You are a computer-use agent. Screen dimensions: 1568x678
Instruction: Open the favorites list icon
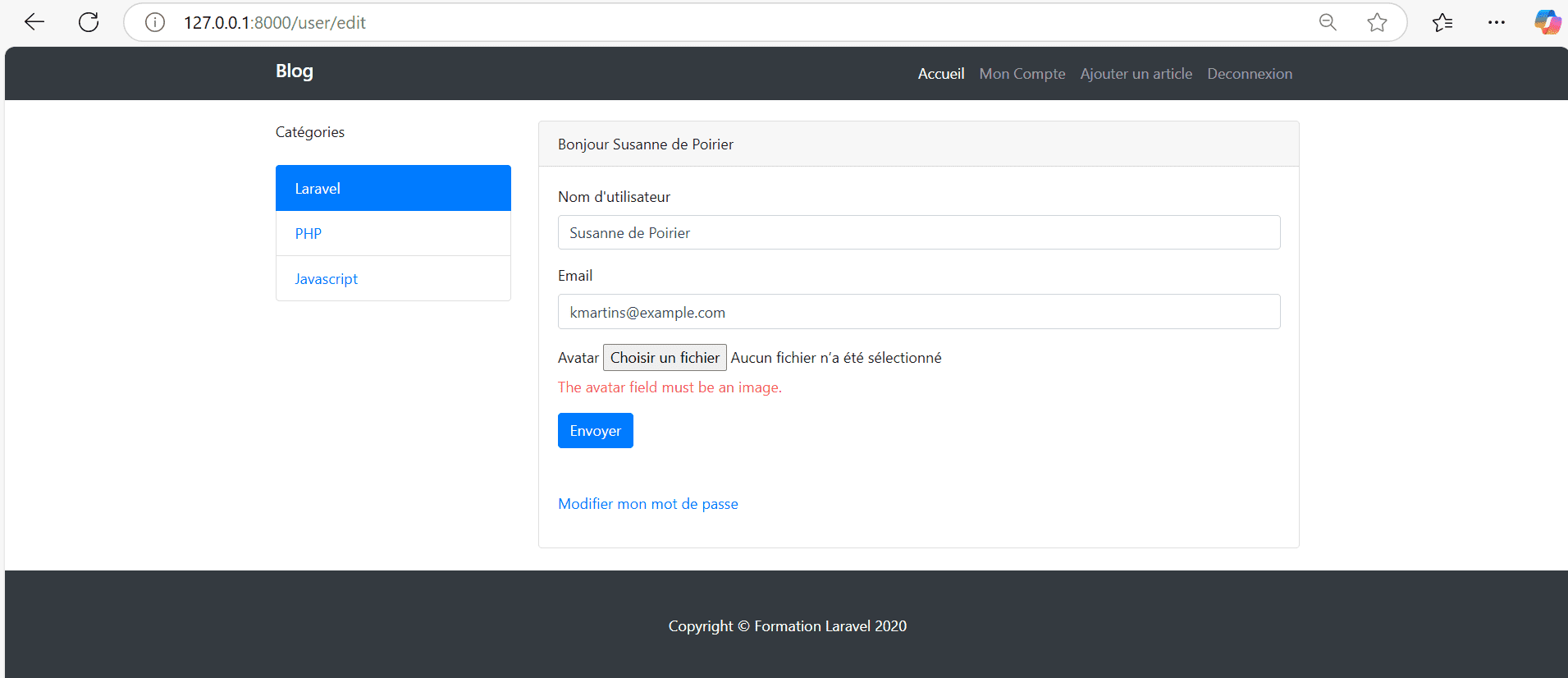click(x=1442, y=22)
